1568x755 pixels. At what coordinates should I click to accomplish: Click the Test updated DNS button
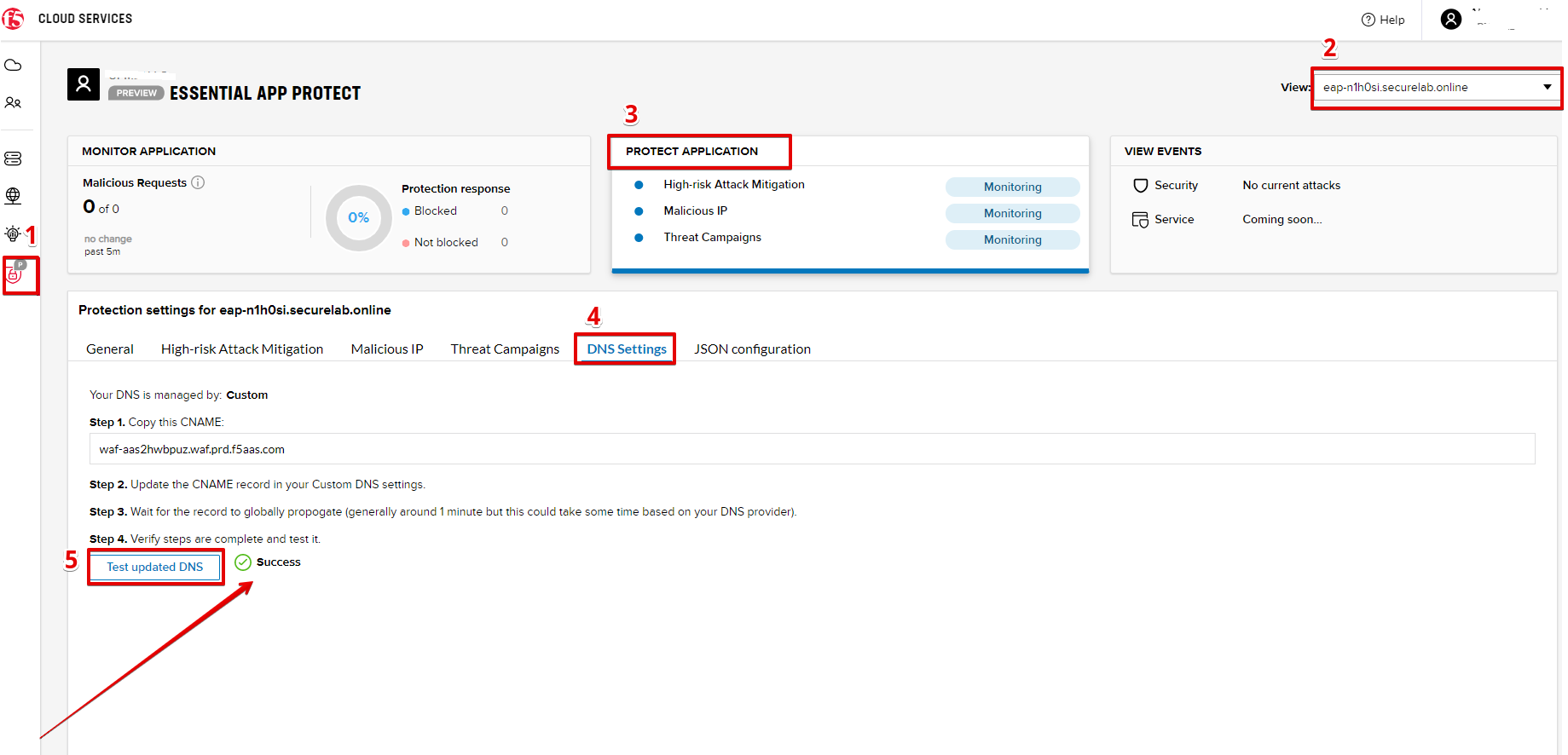[x=155, y=567]
